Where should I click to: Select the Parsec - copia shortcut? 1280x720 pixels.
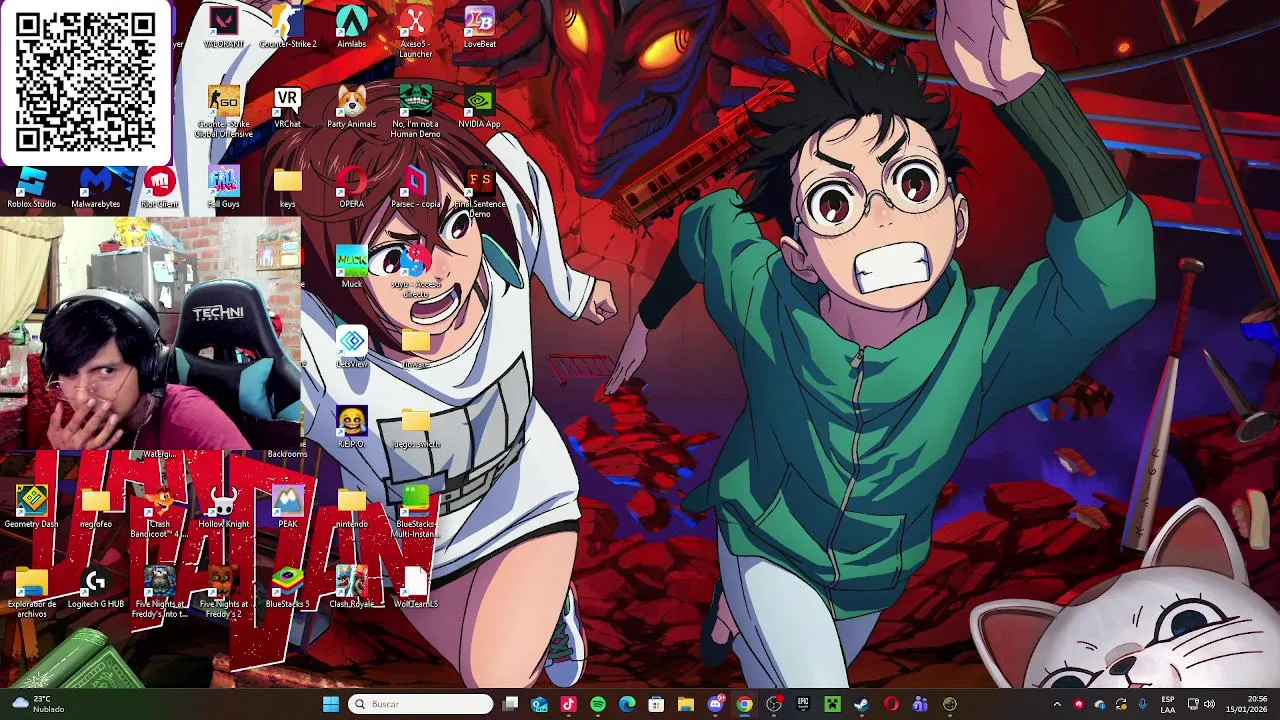click(x=415, y=187)
